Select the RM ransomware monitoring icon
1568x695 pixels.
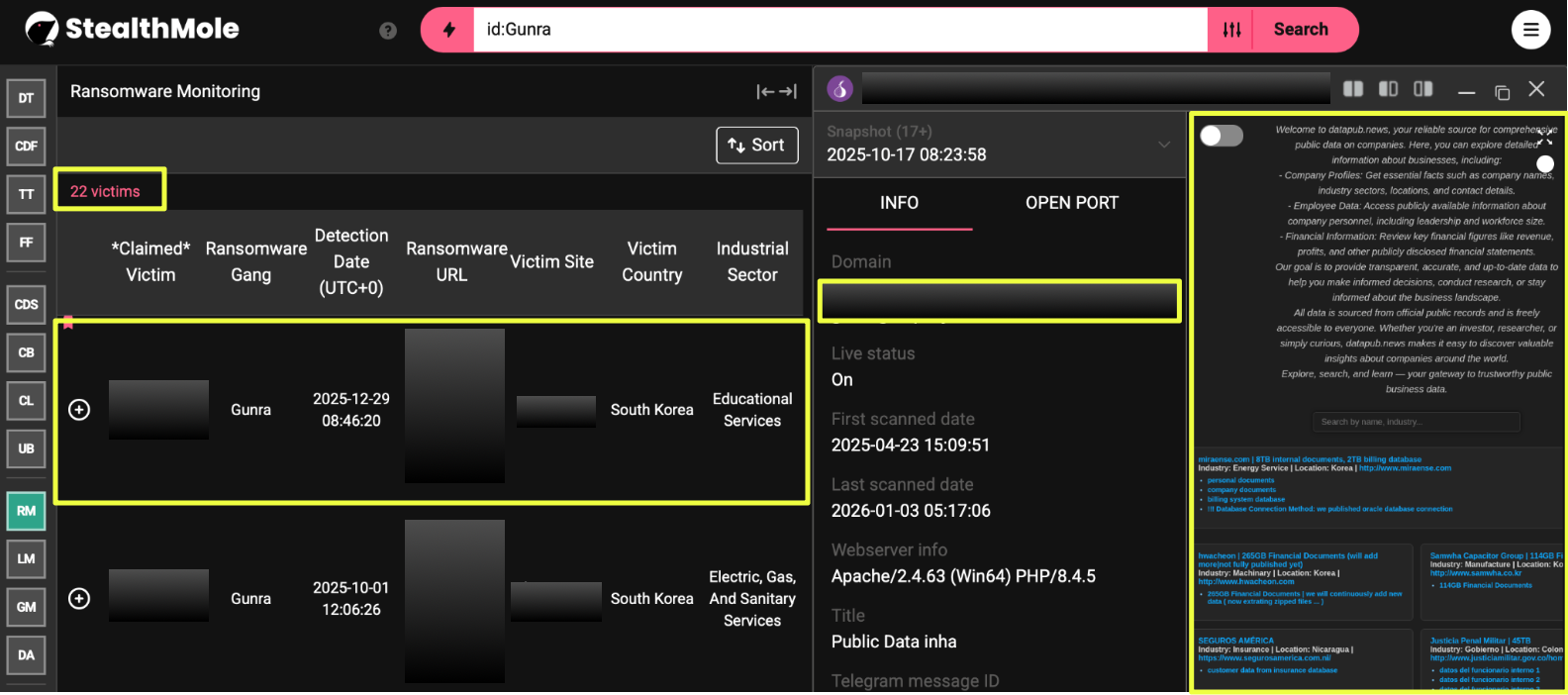[26, 511]
